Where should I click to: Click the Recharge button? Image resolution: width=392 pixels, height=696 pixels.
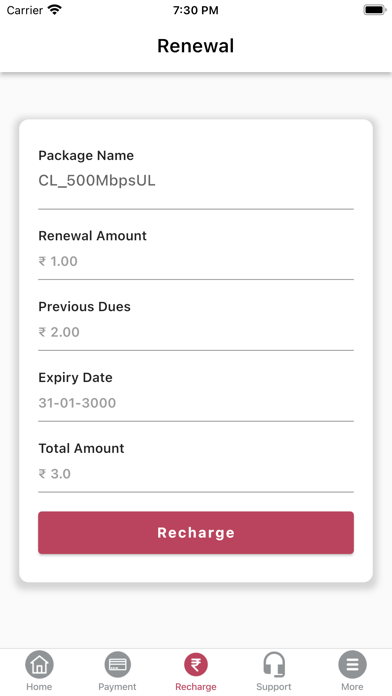click(x=196, y=533)
